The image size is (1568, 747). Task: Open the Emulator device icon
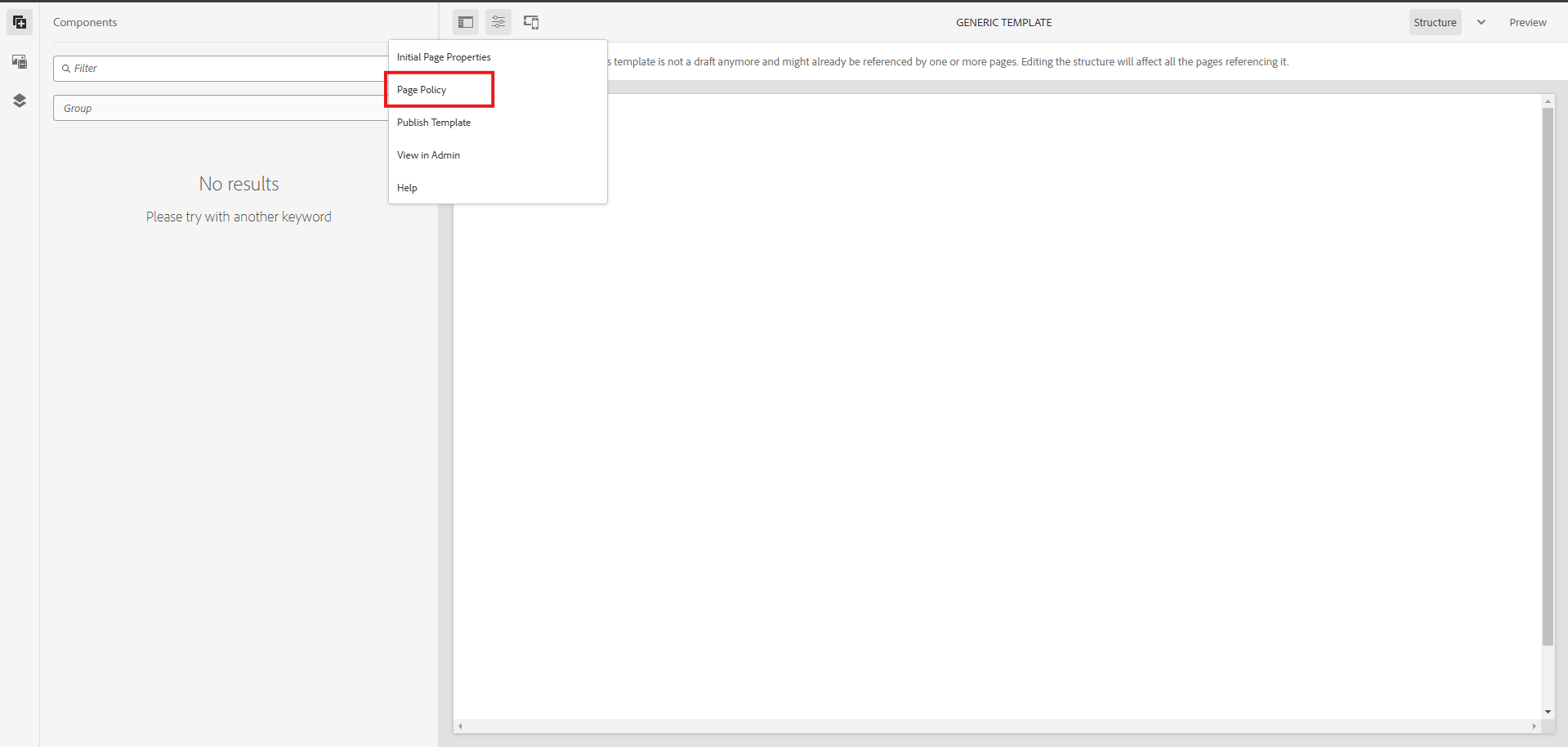coord(531,22)
